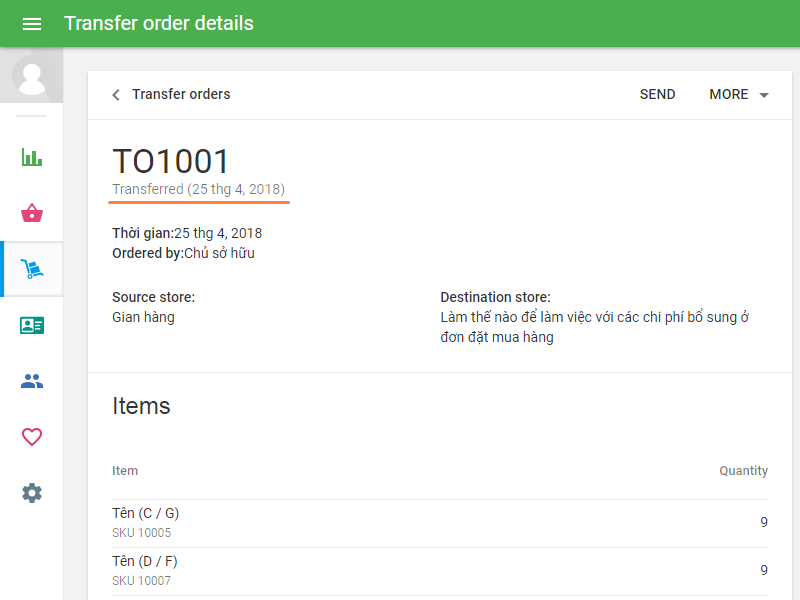Click the heart icon in the sidebar
Viewport: 800px width, 600px height.
[31, 437]
